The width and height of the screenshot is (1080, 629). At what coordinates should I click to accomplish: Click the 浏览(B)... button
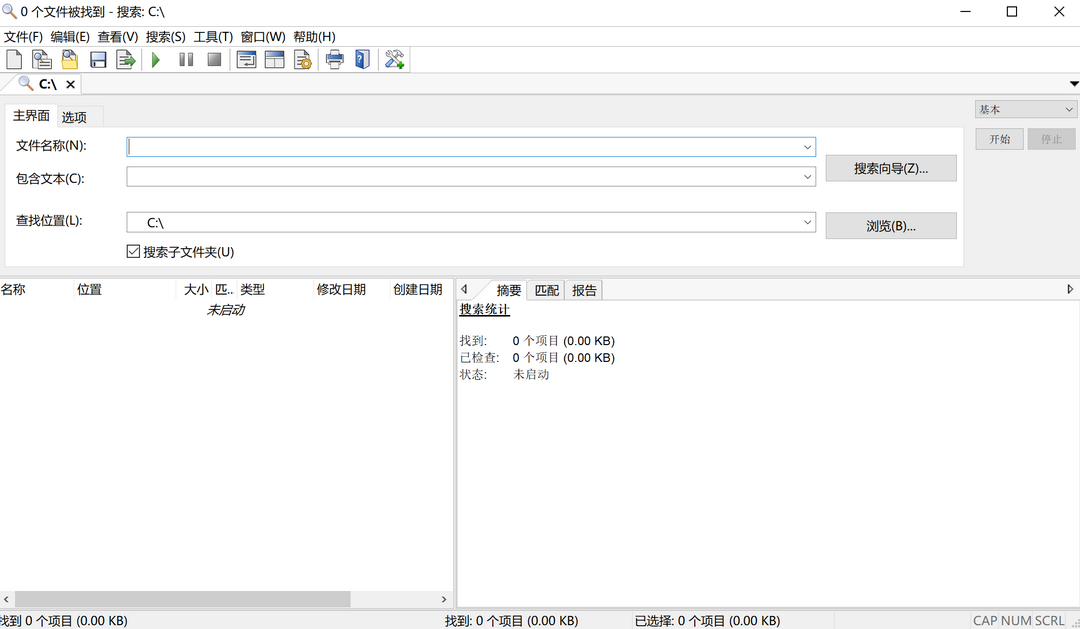coord(890,226)
